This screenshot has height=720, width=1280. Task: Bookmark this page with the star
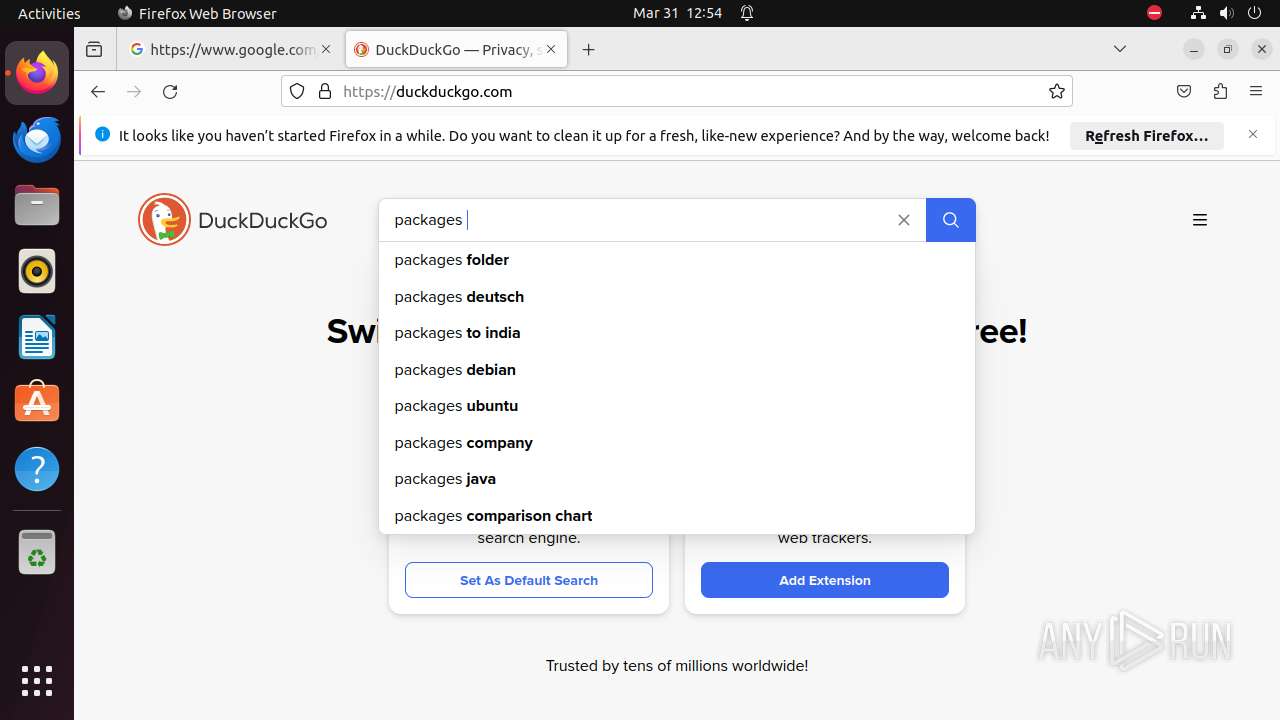pyautogui.click(x=1057, y=91)
